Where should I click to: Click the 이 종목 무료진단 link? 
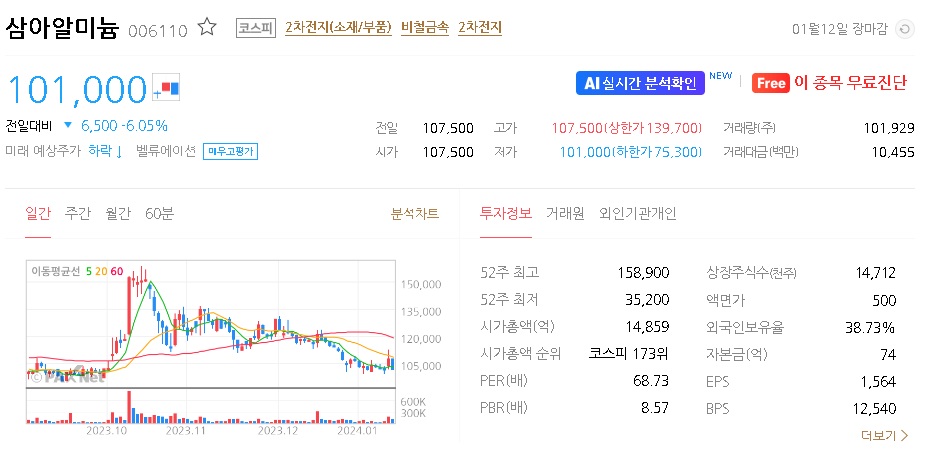(x=850, y=83)
